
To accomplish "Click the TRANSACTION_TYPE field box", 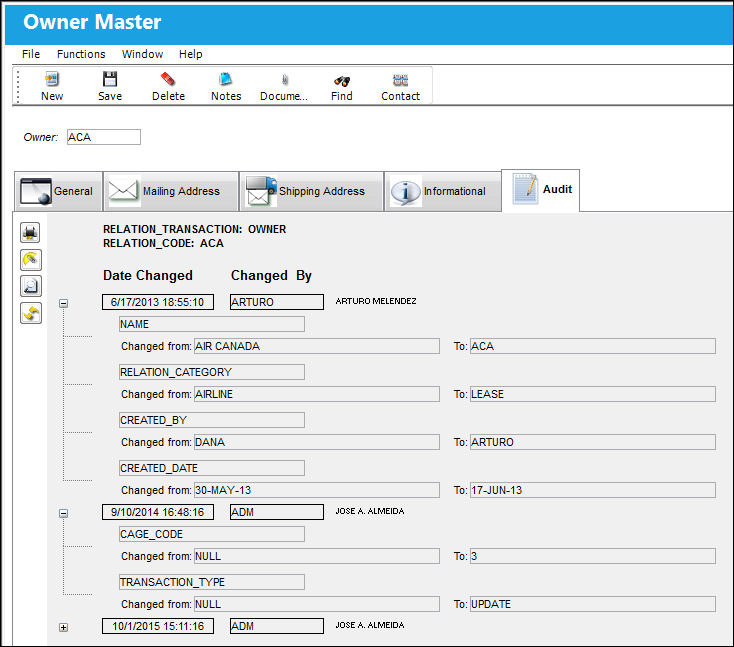I will pyautogui.click(x=212, y=582).
